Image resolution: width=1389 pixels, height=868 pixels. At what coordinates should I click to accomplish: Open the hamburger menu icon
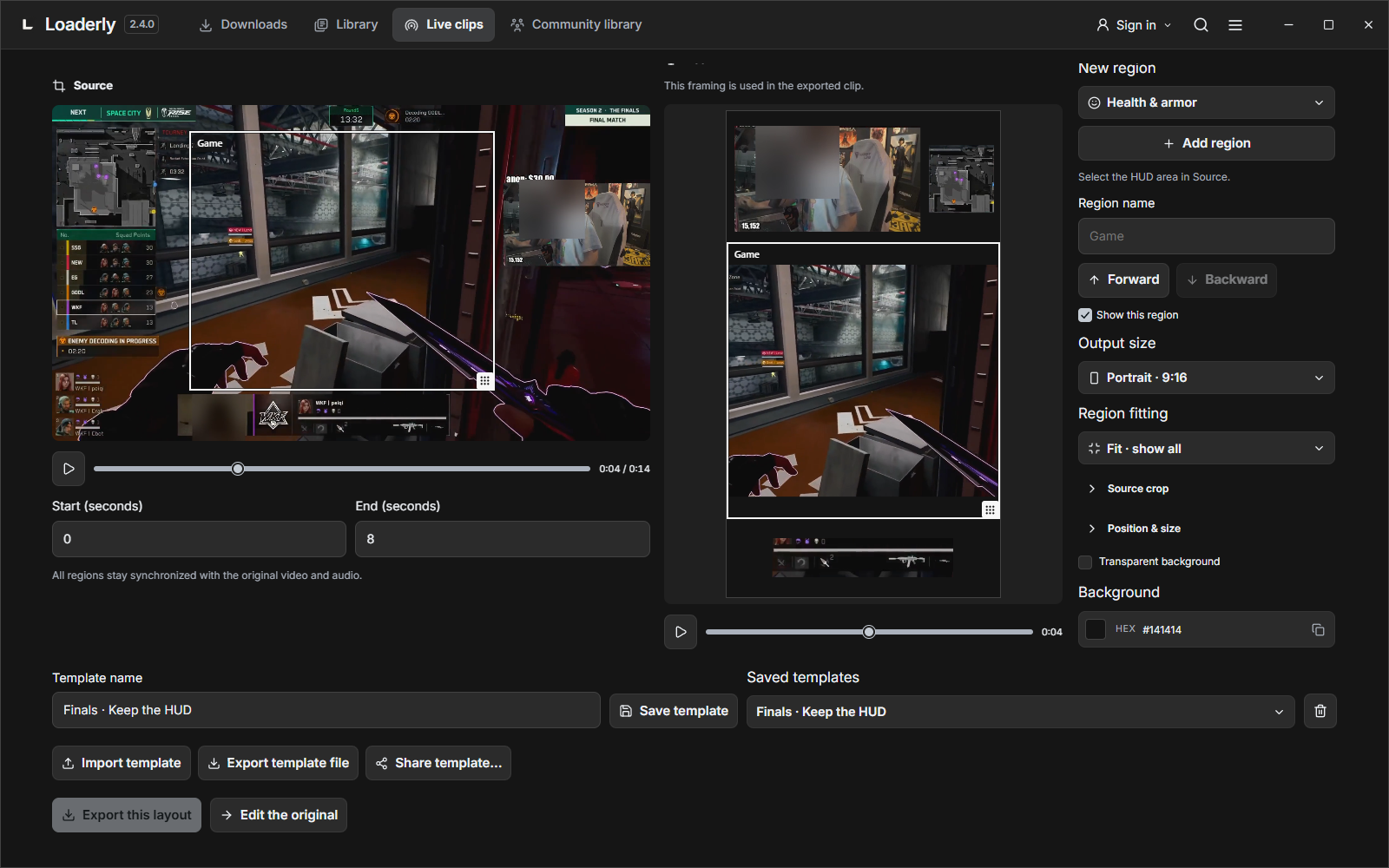click(x=1235, y=25)
